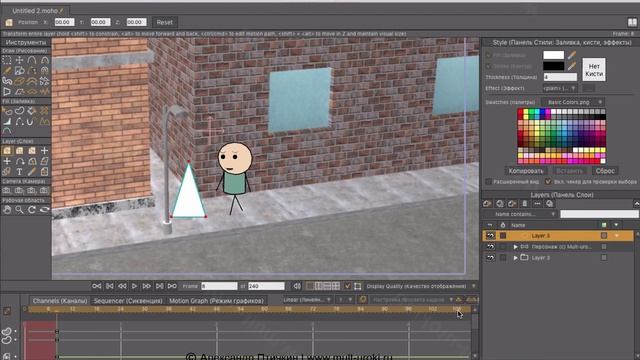Select the Paint Bucket tool
640x360 pixels.
pyautogui.click(x=32, y=111)
